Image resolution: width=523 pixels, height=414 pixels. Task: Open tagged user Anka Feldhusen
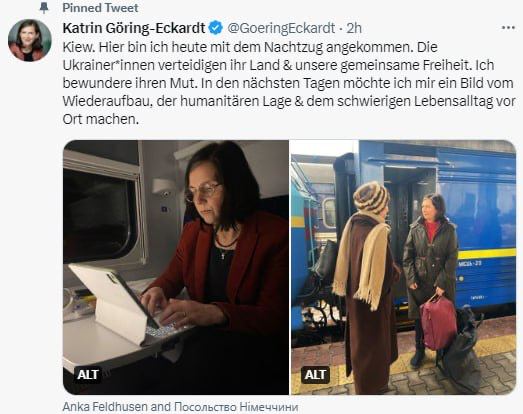105,407
